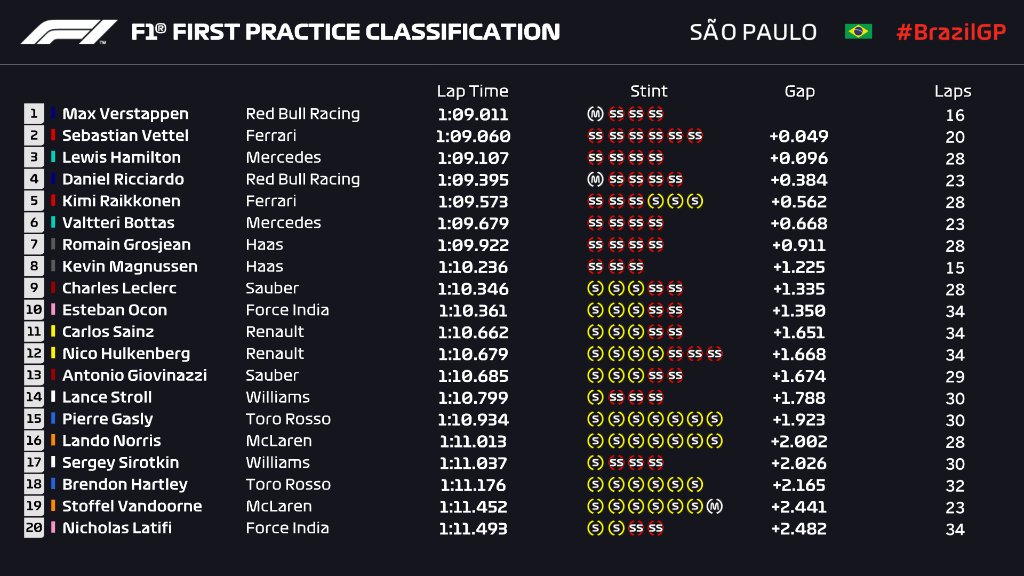
Task: Click Ricciardo's medium tyre stint icon
Action: click(595, 179)
